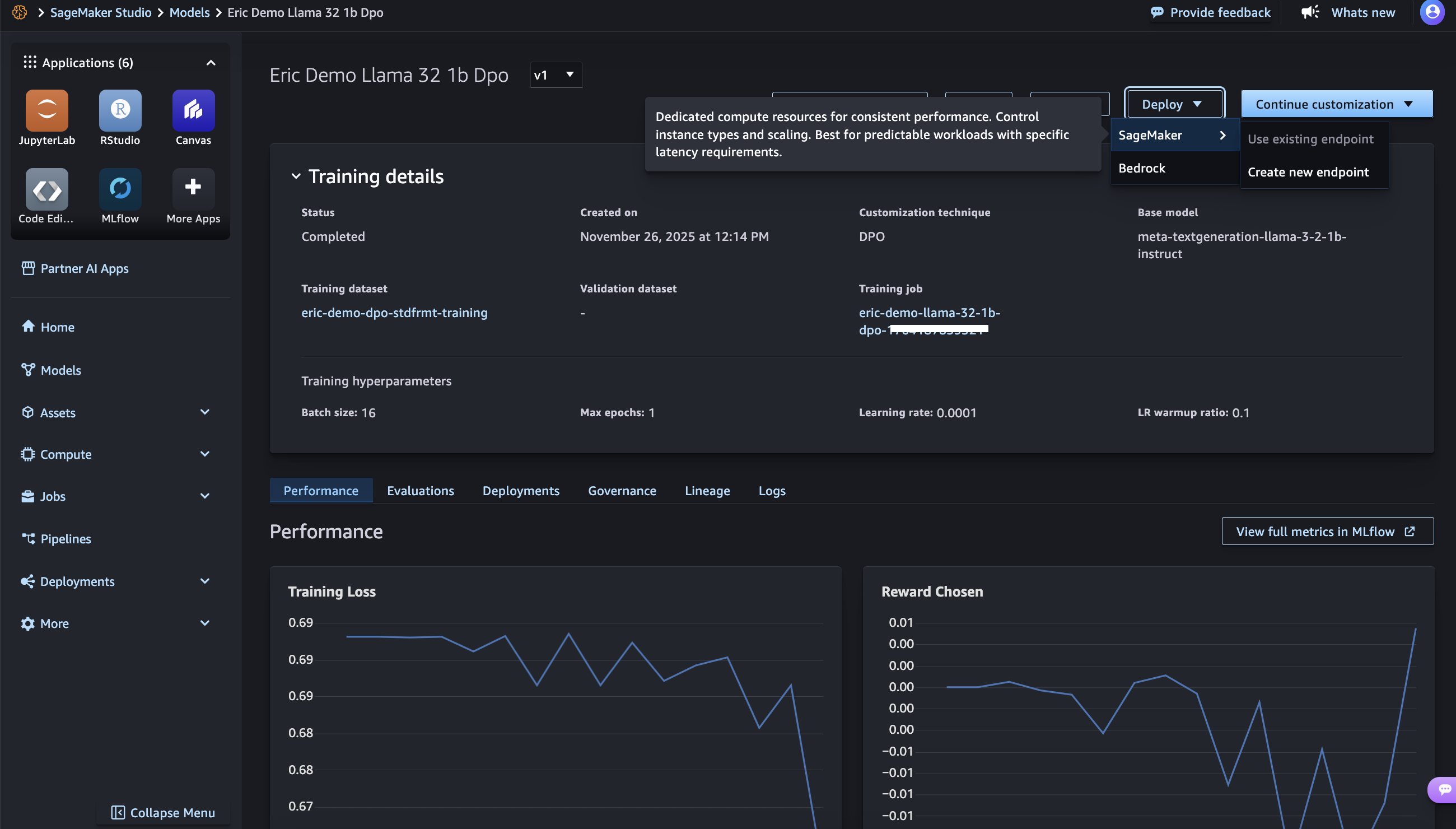Collapse the Applications panel

211,63
